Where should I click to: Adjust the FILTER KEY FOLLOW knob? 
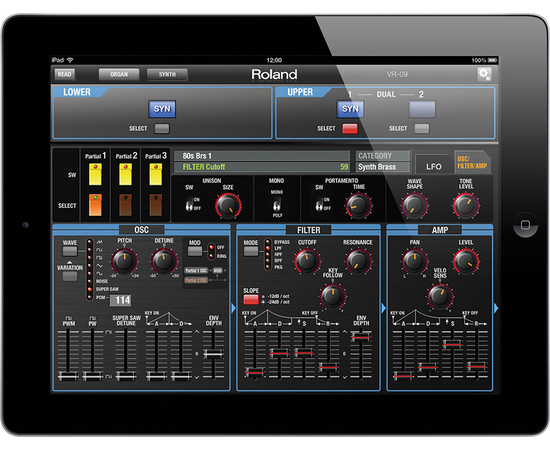click(333, 296)
